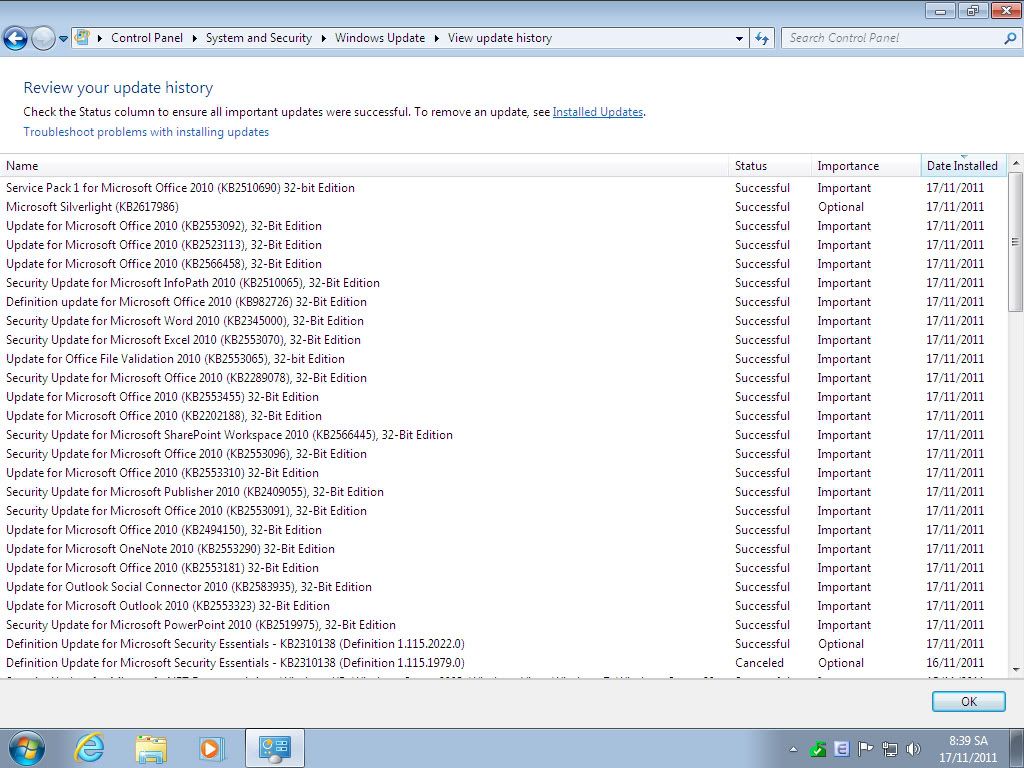Click scrollbar down arrow
The width and height of the screenshot is (1024, 768).
pyautogui.click(x=1016, y=669)
